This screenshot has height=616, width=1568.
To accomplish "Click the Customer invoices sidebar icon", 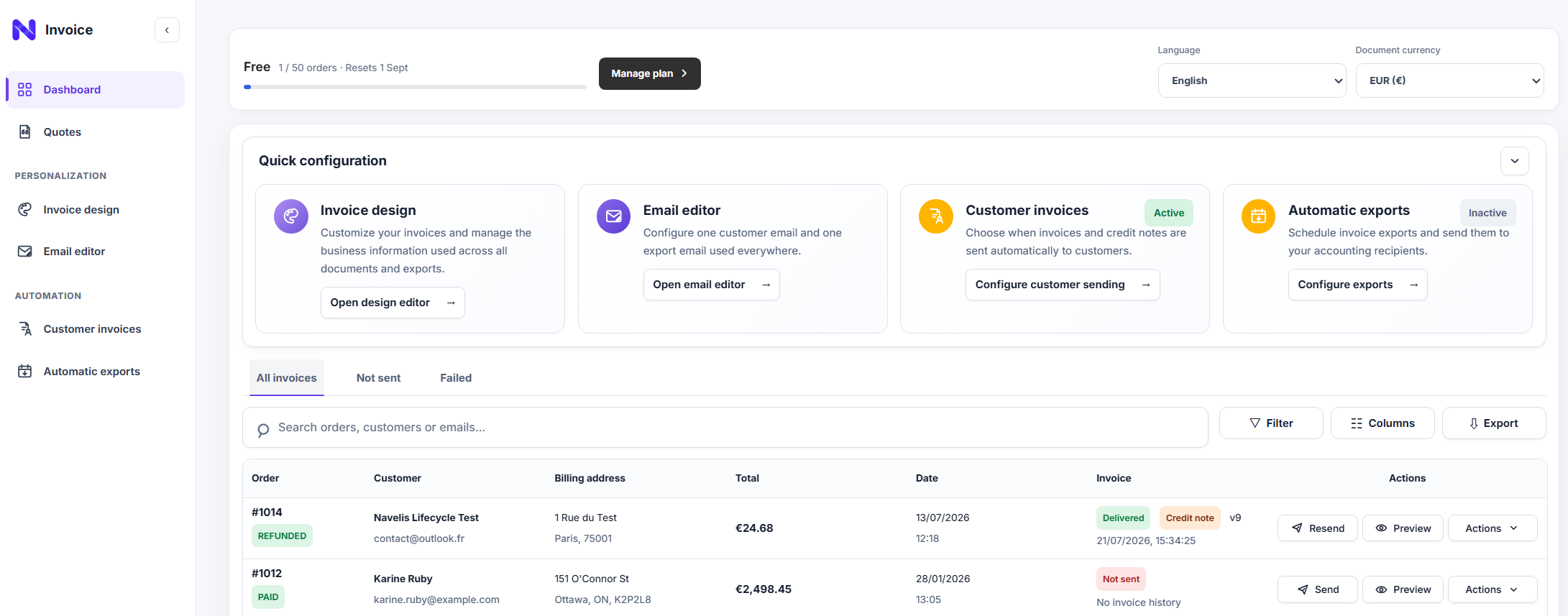I will click(x=25, y=328).
